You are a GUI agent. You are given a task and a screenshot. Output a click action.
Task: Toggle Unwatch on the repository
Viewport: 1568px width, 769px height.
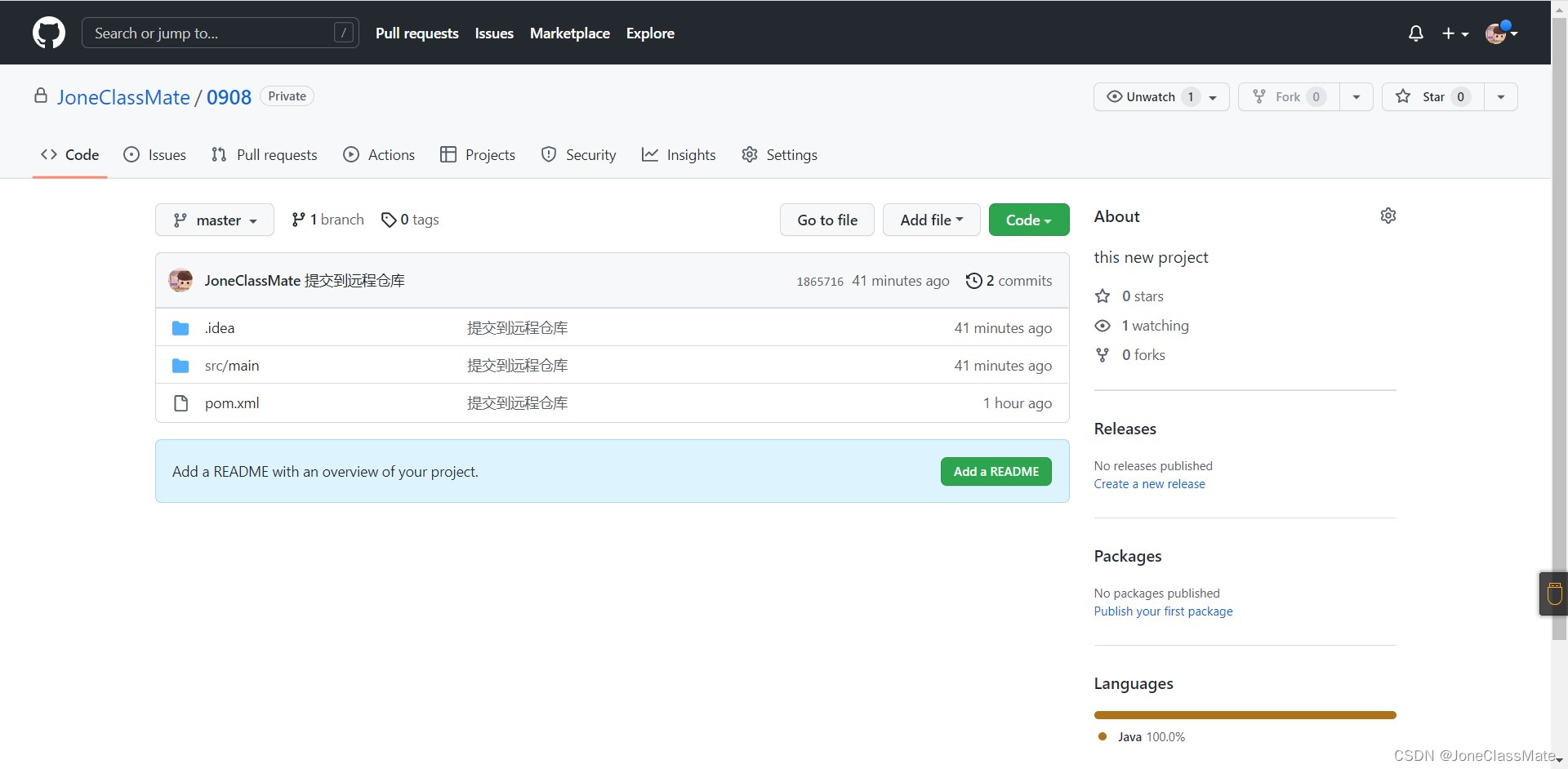tap(1161, 96)
